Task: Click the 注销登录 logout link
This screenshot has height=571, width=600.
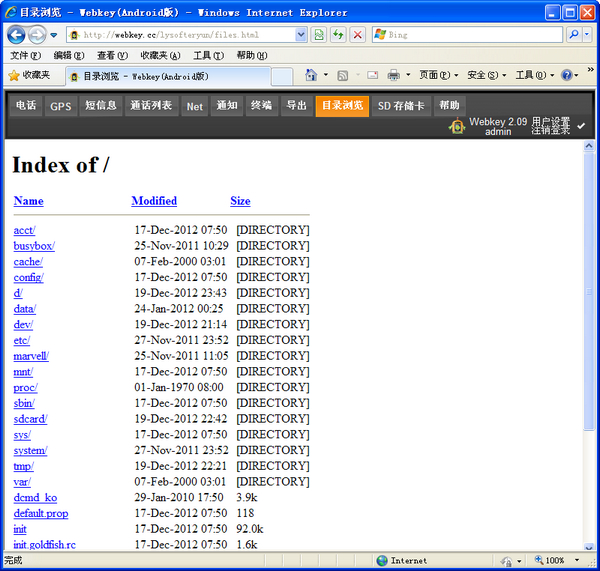Action: (x=550, y=131)
